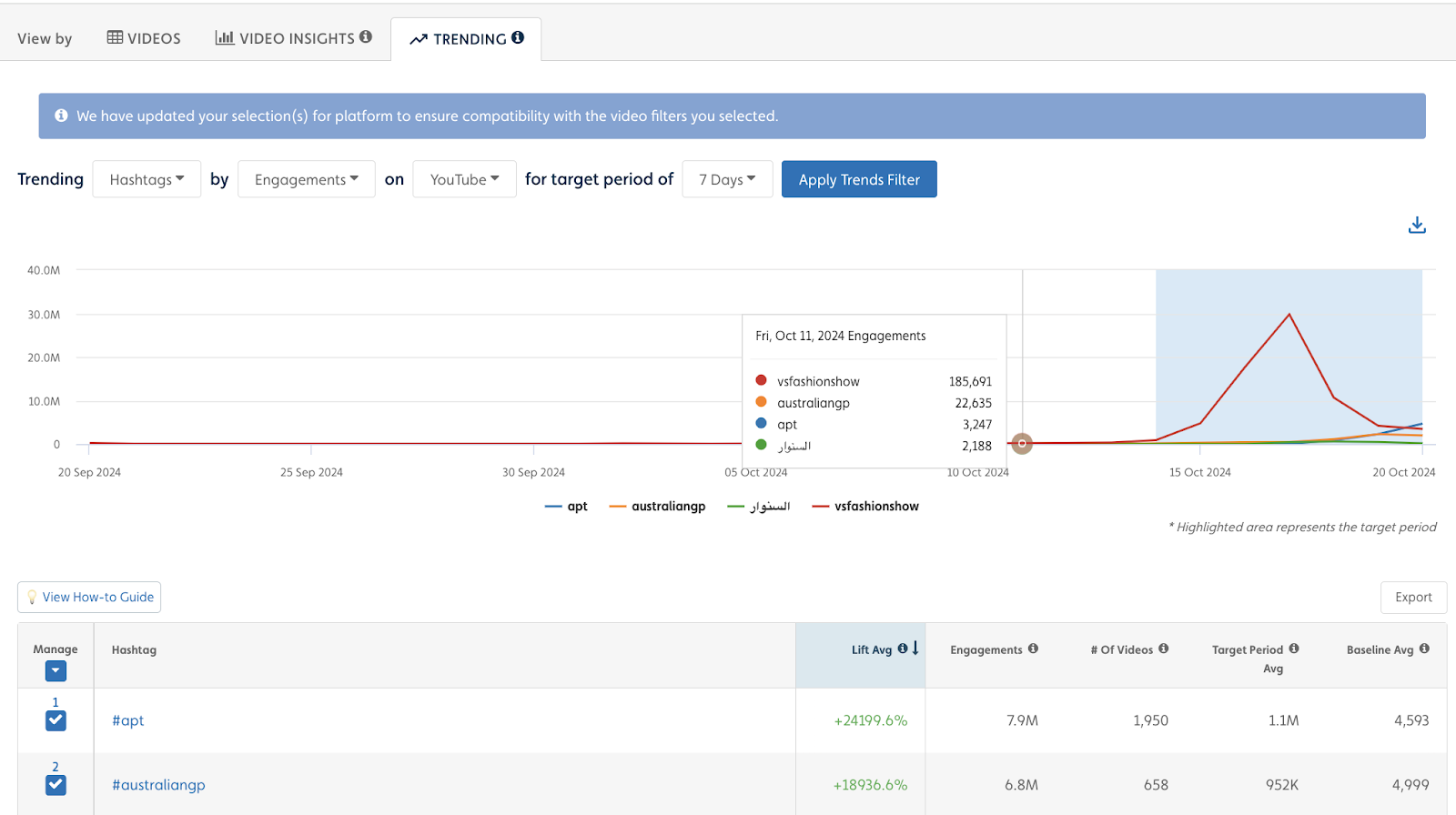The height and width of the screenshot is (815, 1456).
Task: Click the Engagements column info icon
Action: click(x=1033, y=649)
